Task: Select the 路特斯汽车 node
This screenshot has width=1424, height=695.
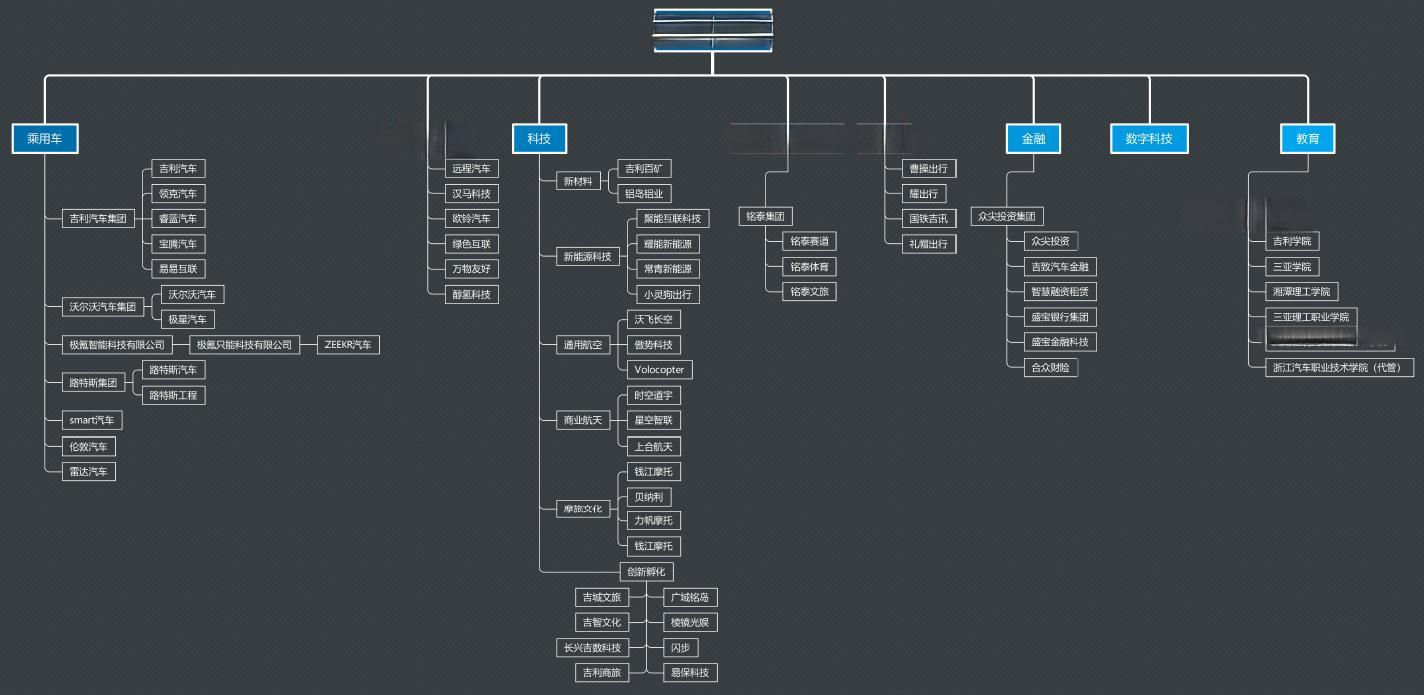Action: tap(174, 370)
